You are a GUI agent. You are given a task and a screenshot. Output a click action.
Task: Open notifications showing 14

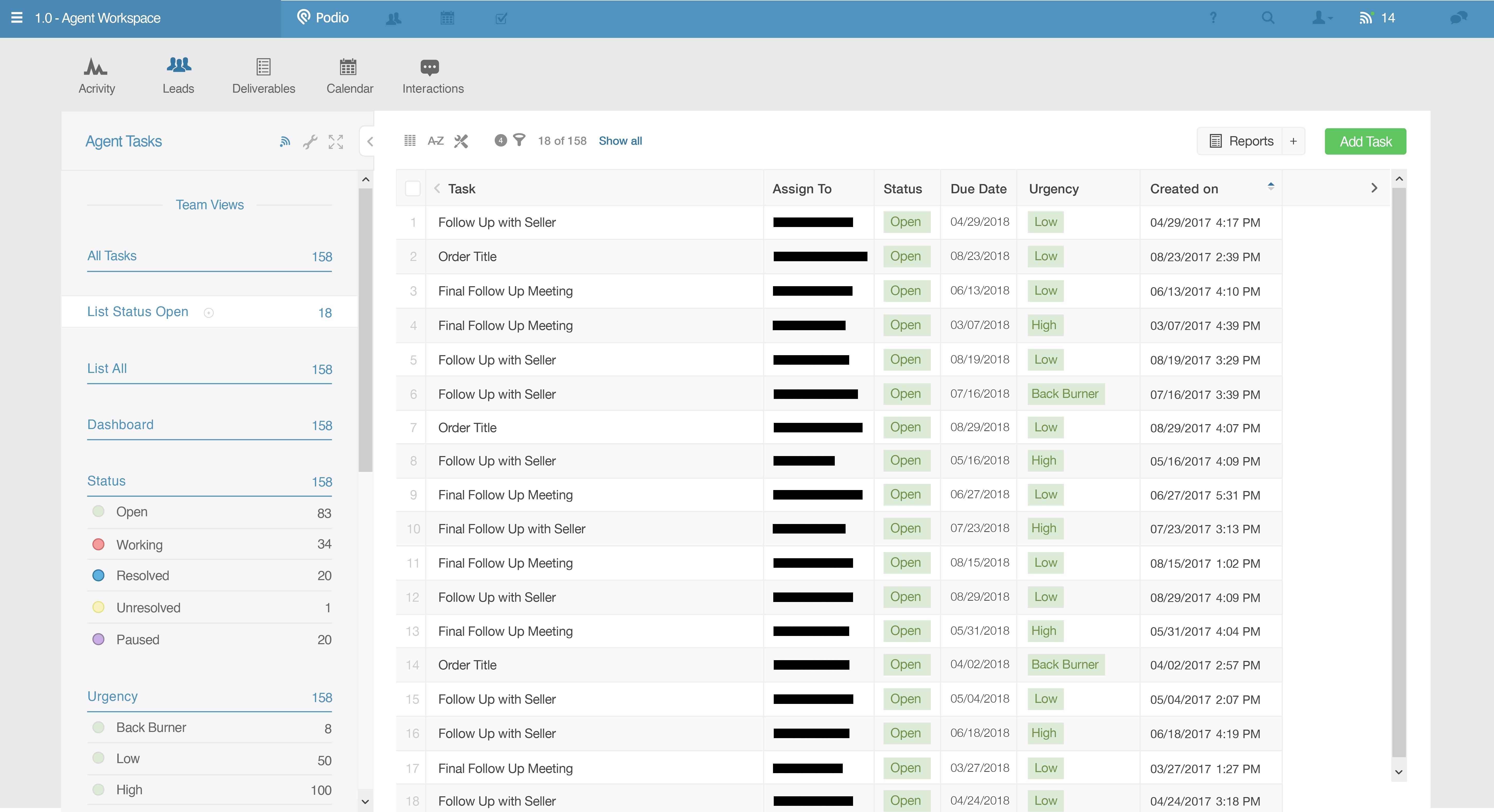click(1377, 18)
